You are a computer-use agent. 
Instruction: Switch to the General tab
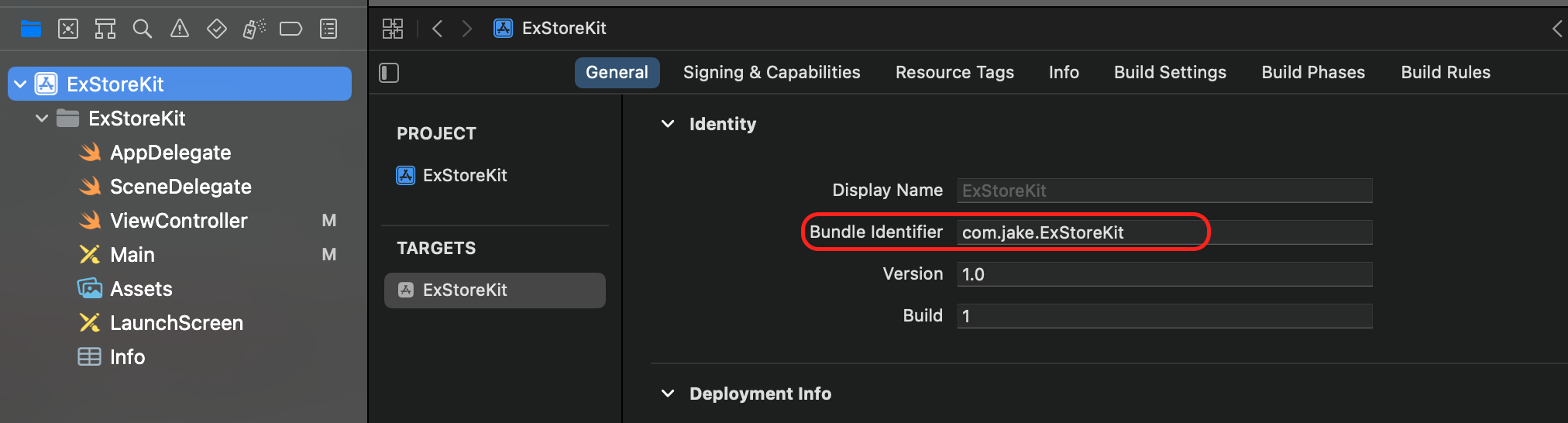click(x=617, y=73)
